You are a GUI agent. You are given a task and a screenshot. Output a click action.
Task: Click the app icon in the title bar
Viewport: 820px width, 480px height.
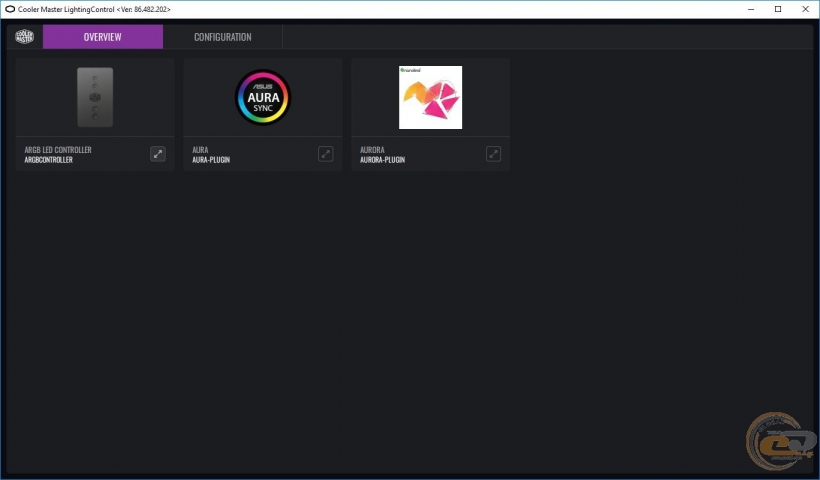click(x=9, y=8)
